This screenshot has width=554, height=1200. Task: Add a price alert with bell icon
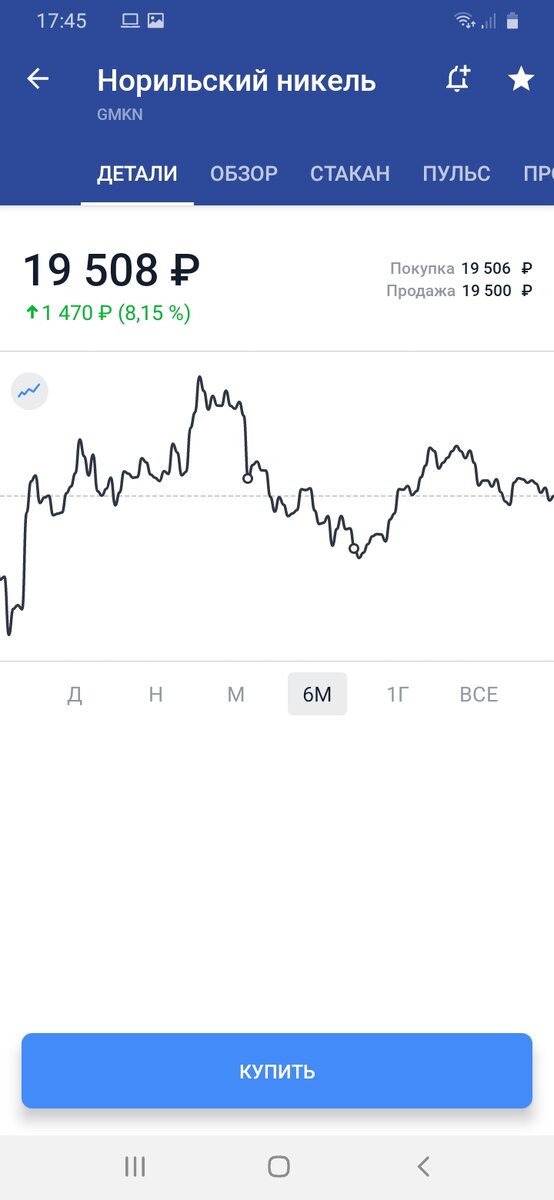[458, 79]
